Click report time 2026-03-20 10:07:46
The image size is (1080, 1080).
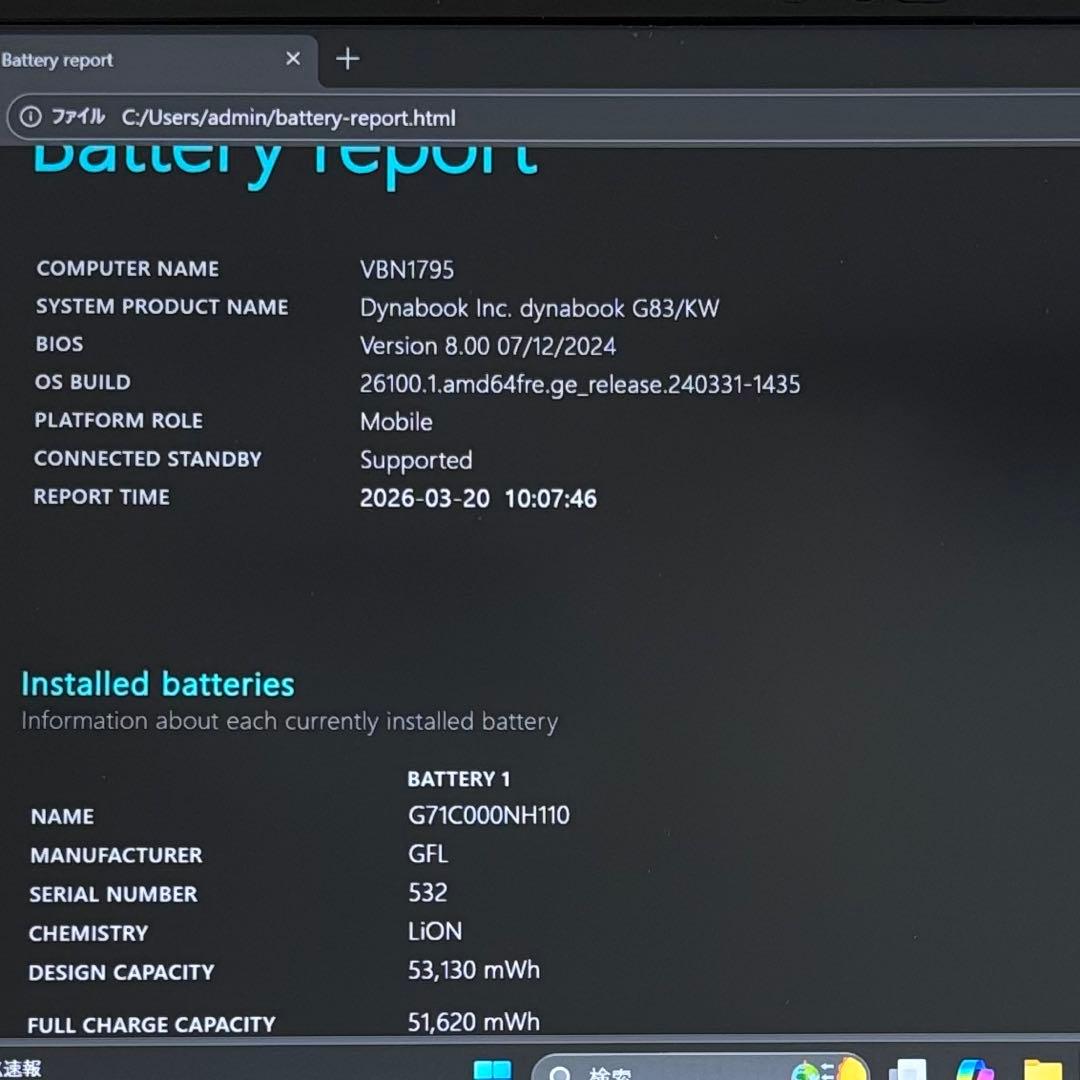click(478, 498)
